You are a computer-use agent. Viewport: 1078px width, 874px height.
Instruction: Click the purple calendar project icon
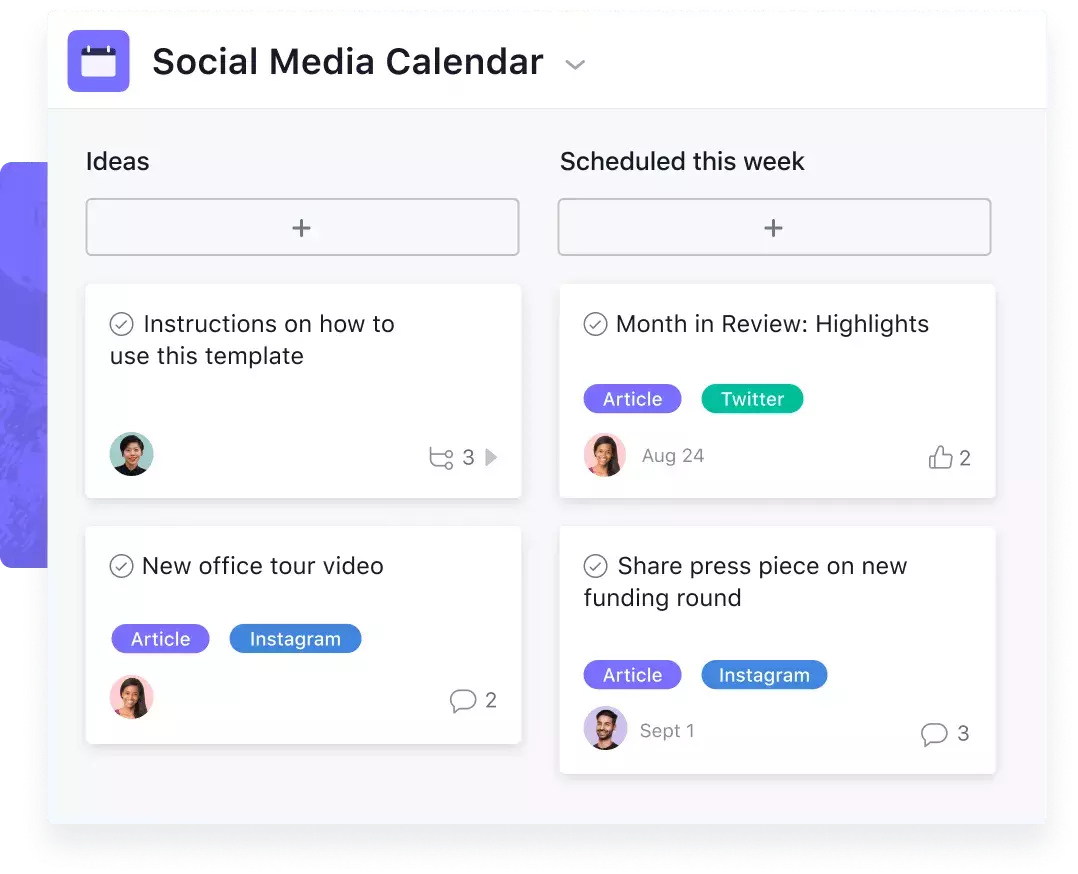pyautogui.click(x=98, y=61)
